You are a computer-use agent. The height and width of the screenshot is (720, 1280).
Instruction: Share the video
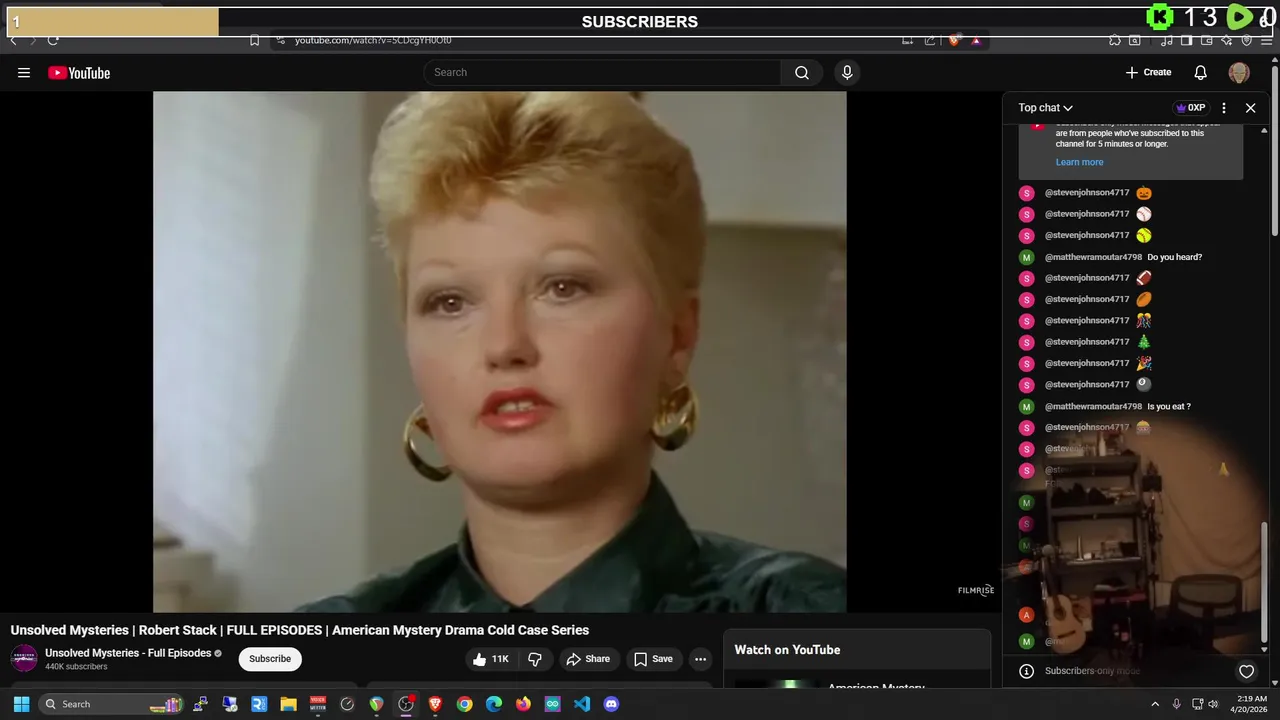tap(587, 659)
